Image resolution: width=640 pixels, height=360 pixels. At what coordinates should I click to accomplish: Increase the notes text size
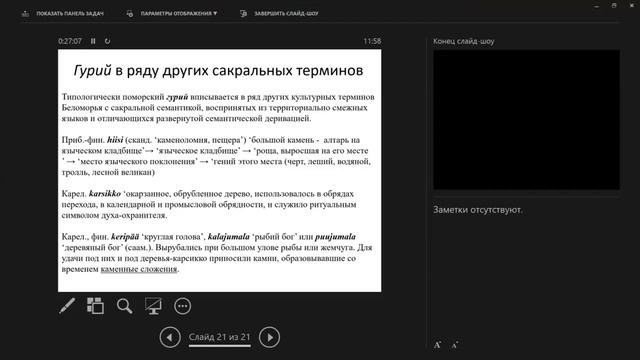(438, 345)
